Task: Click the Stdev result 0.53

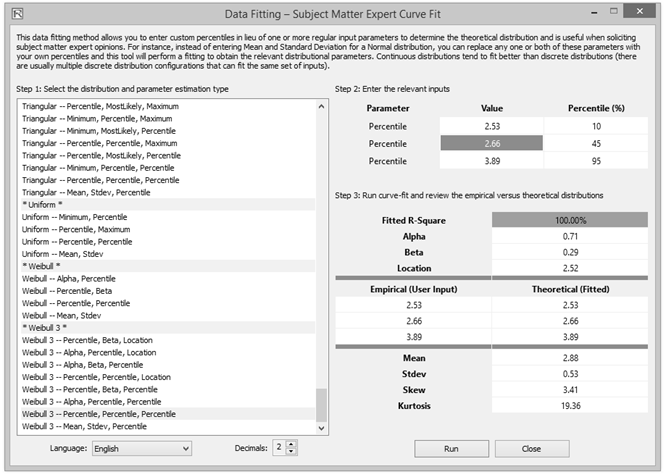Action: point(570,374)
